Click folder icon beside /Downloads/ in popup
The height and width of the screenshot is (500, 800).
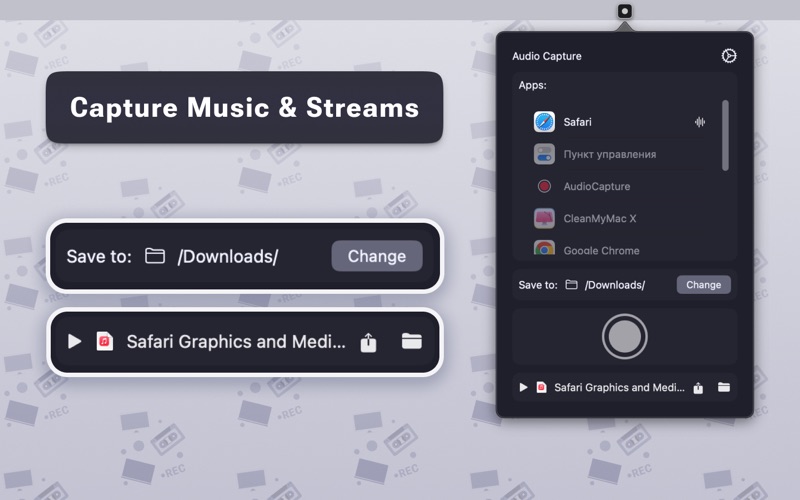572,285
